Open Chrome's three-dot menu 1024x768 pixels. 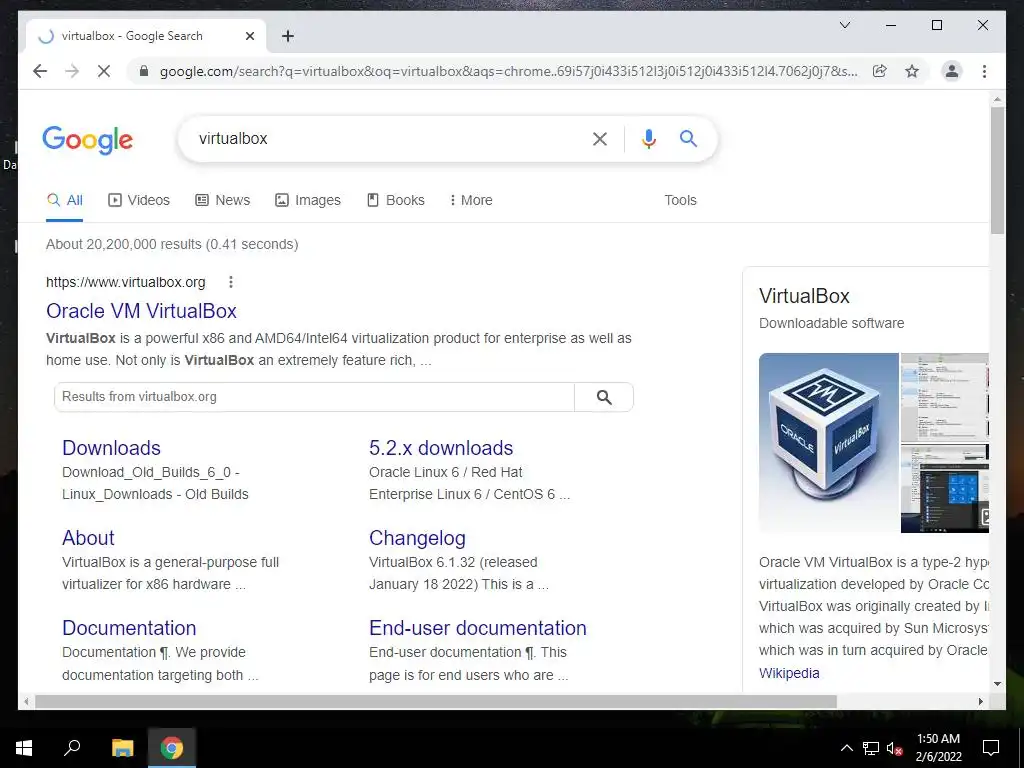click(984, 71)
